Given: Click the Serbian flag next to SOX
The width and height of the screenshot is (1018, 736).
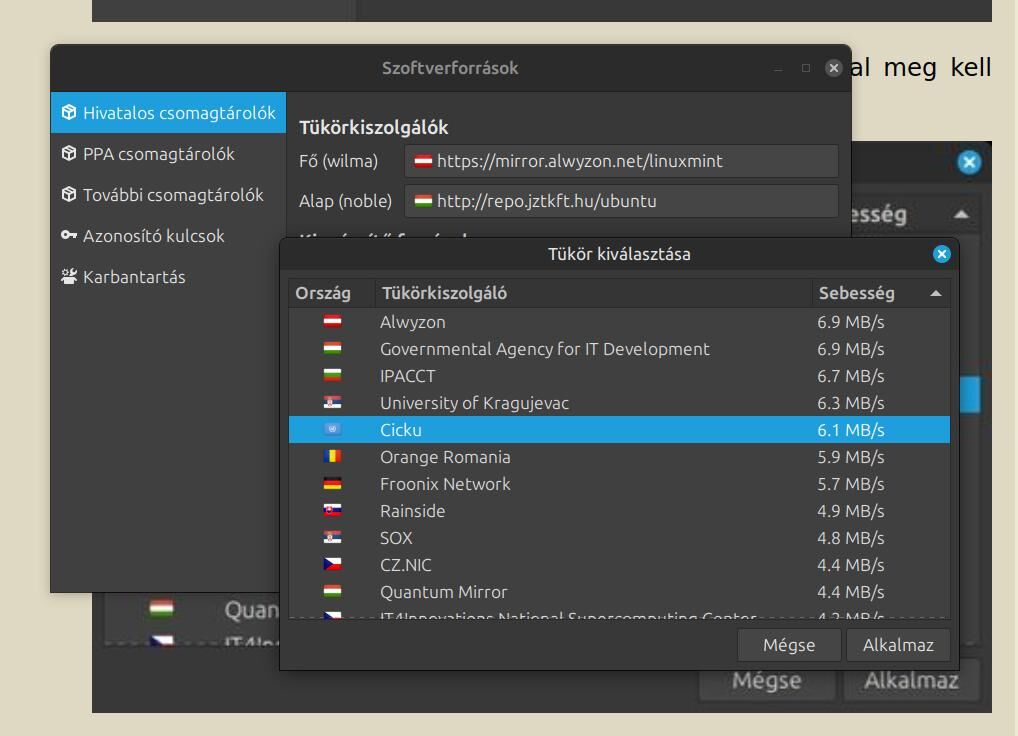Looking at the screenshot, I should click(x=332, y=537).
